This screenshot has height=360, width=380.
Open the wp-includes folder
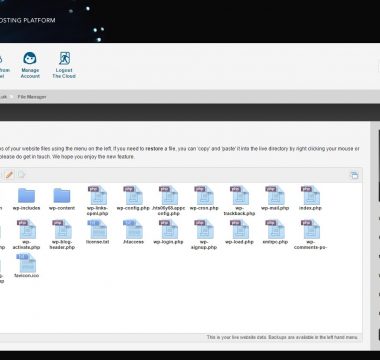pos(26,199)
